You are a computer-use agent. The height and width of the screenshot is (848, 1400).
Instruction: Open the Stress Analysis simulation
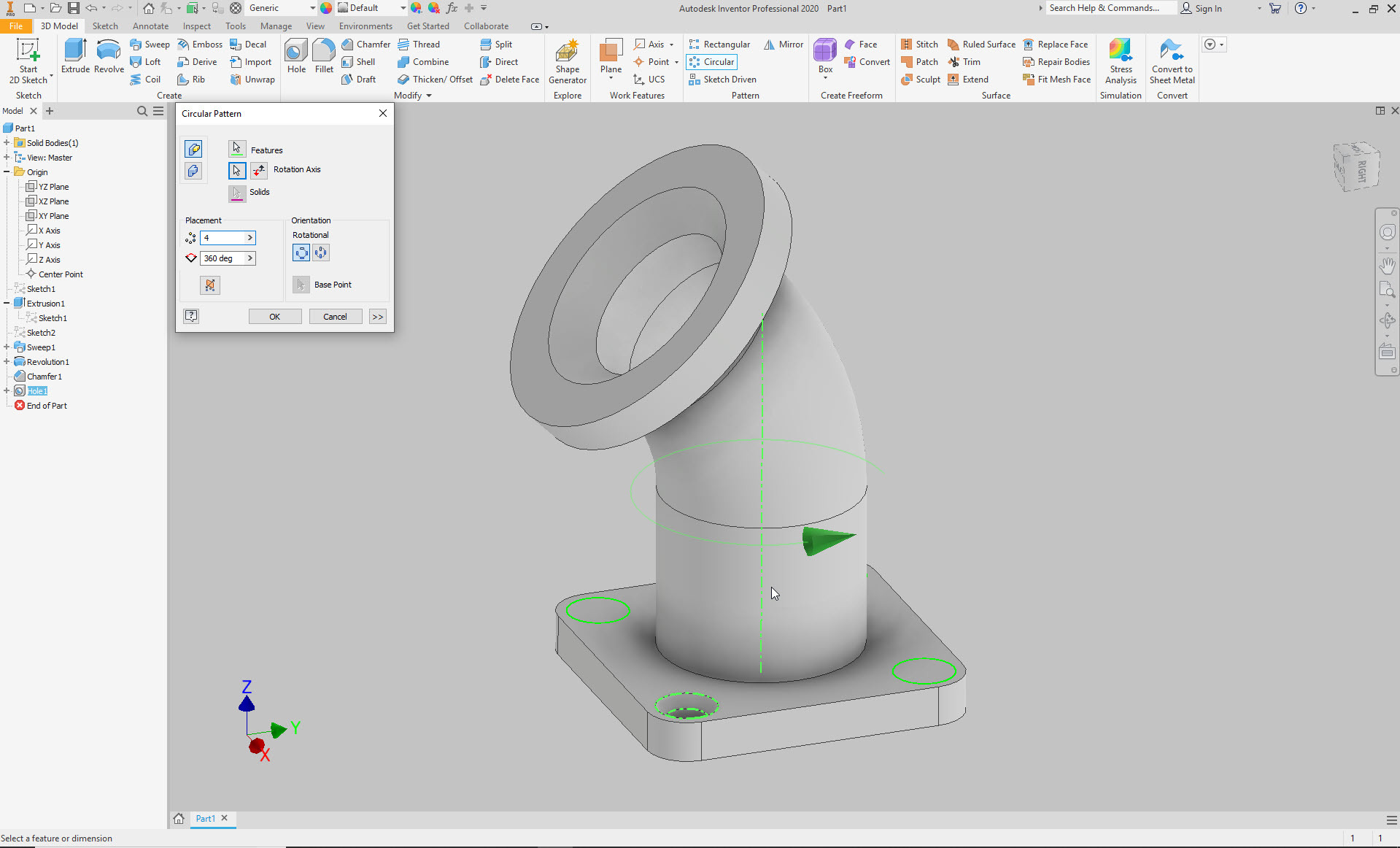tap(1121, 61)
